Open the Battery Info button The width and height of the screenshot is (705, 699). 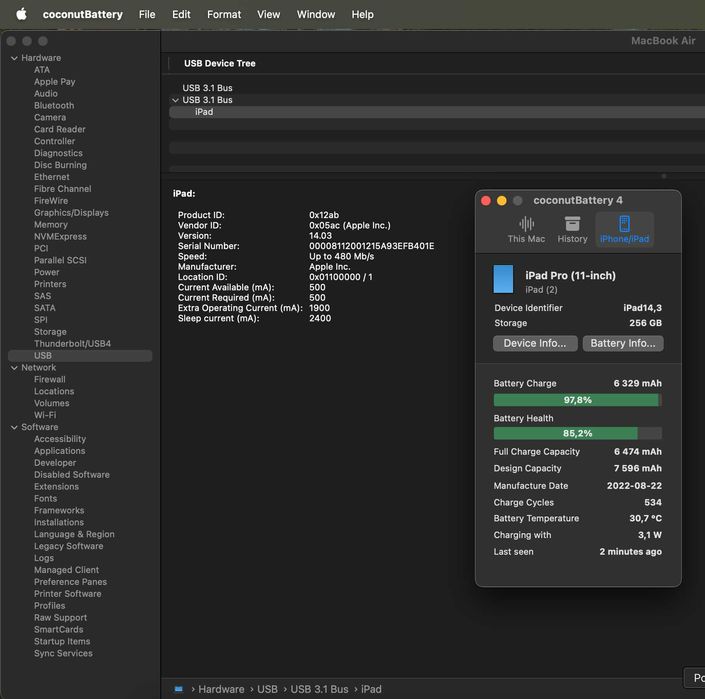click(621, 343)
